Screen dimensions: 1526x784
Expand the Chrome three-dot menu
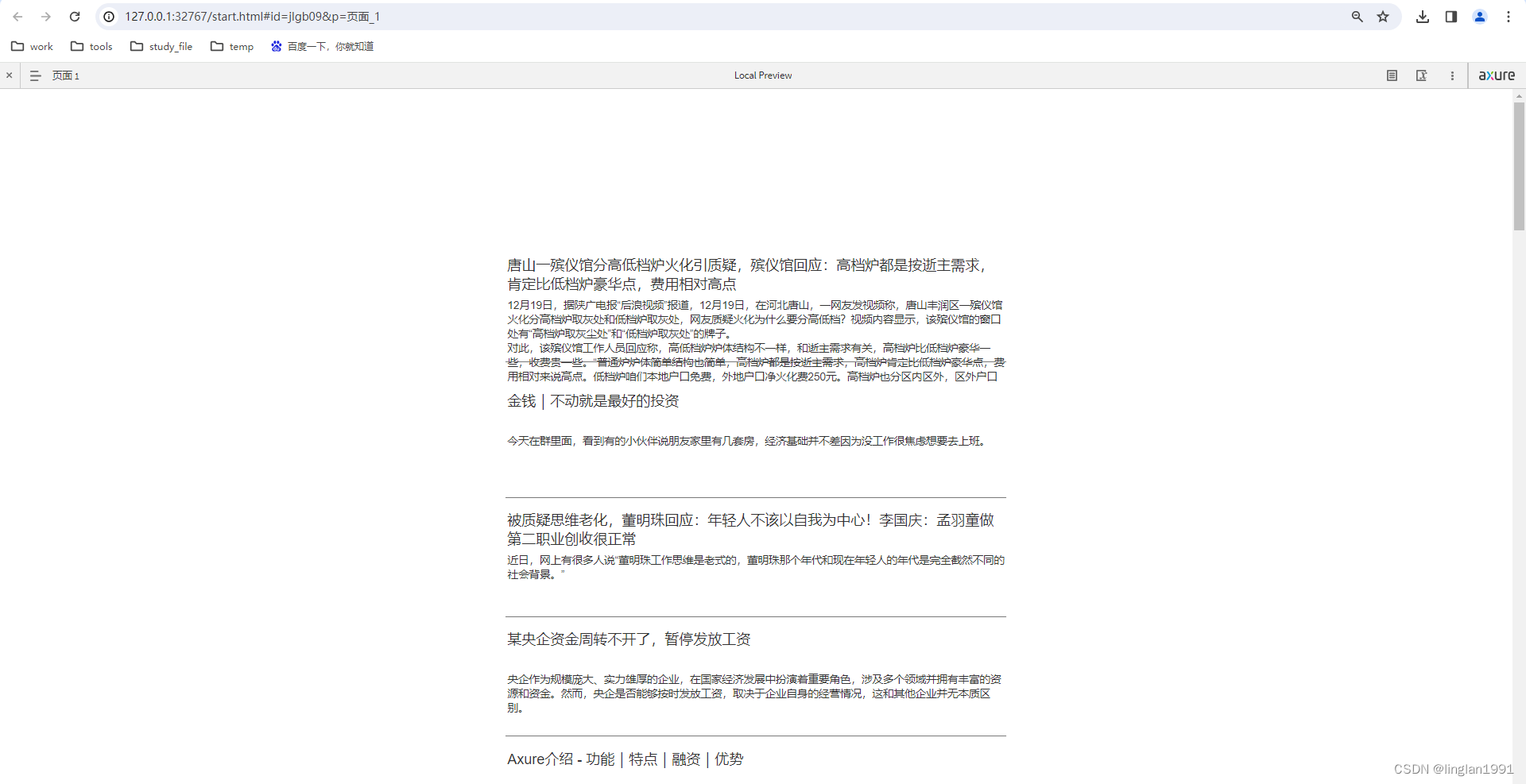[x=1509, y=16]
